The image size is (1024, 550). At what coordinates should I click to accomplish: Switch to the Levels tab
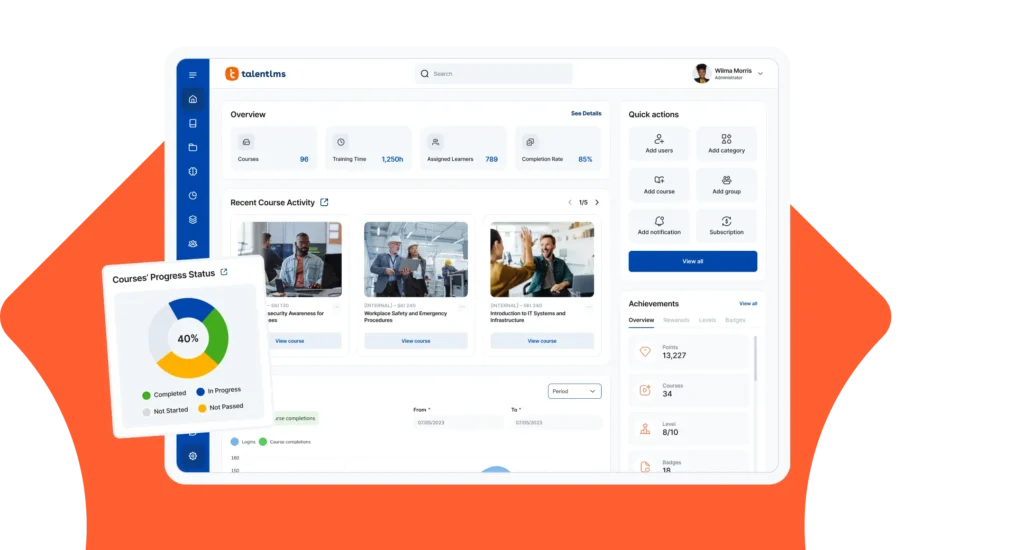[x=707, y=320]
